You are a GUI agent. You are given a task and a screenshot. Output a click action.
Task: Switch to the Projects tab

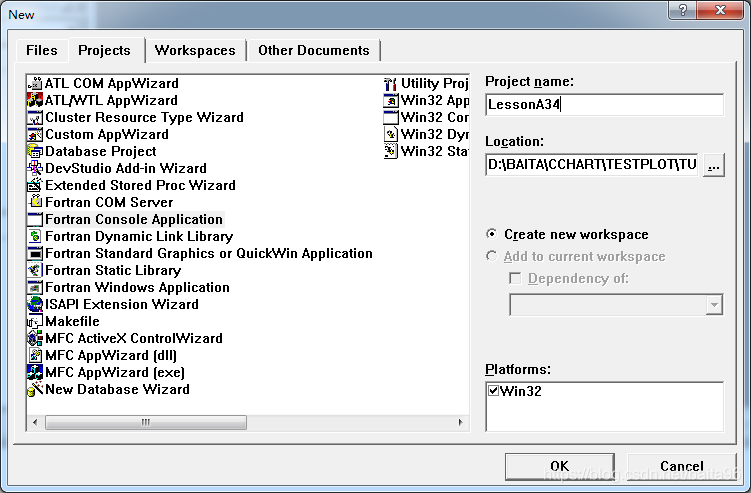click(104, 50)
